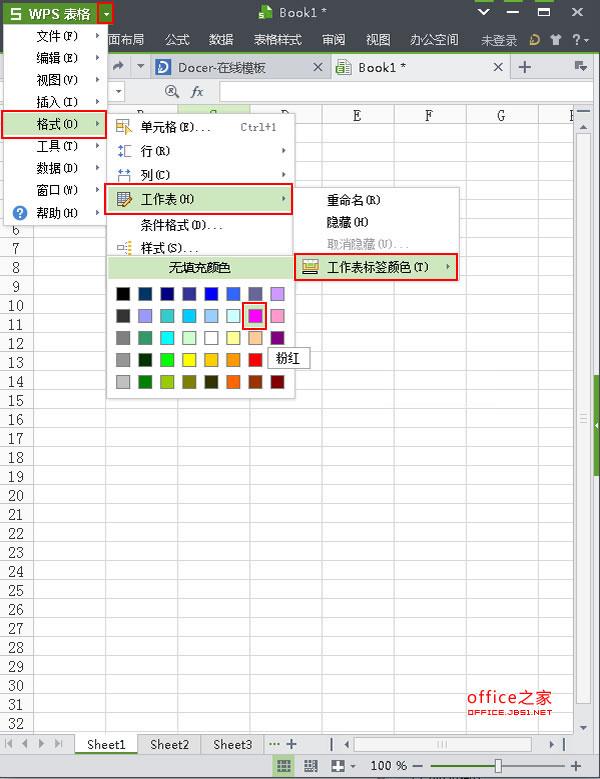Open the 表格样式 ribbon tab
Screen dimensions: 600x779
[x=278, y=40]
